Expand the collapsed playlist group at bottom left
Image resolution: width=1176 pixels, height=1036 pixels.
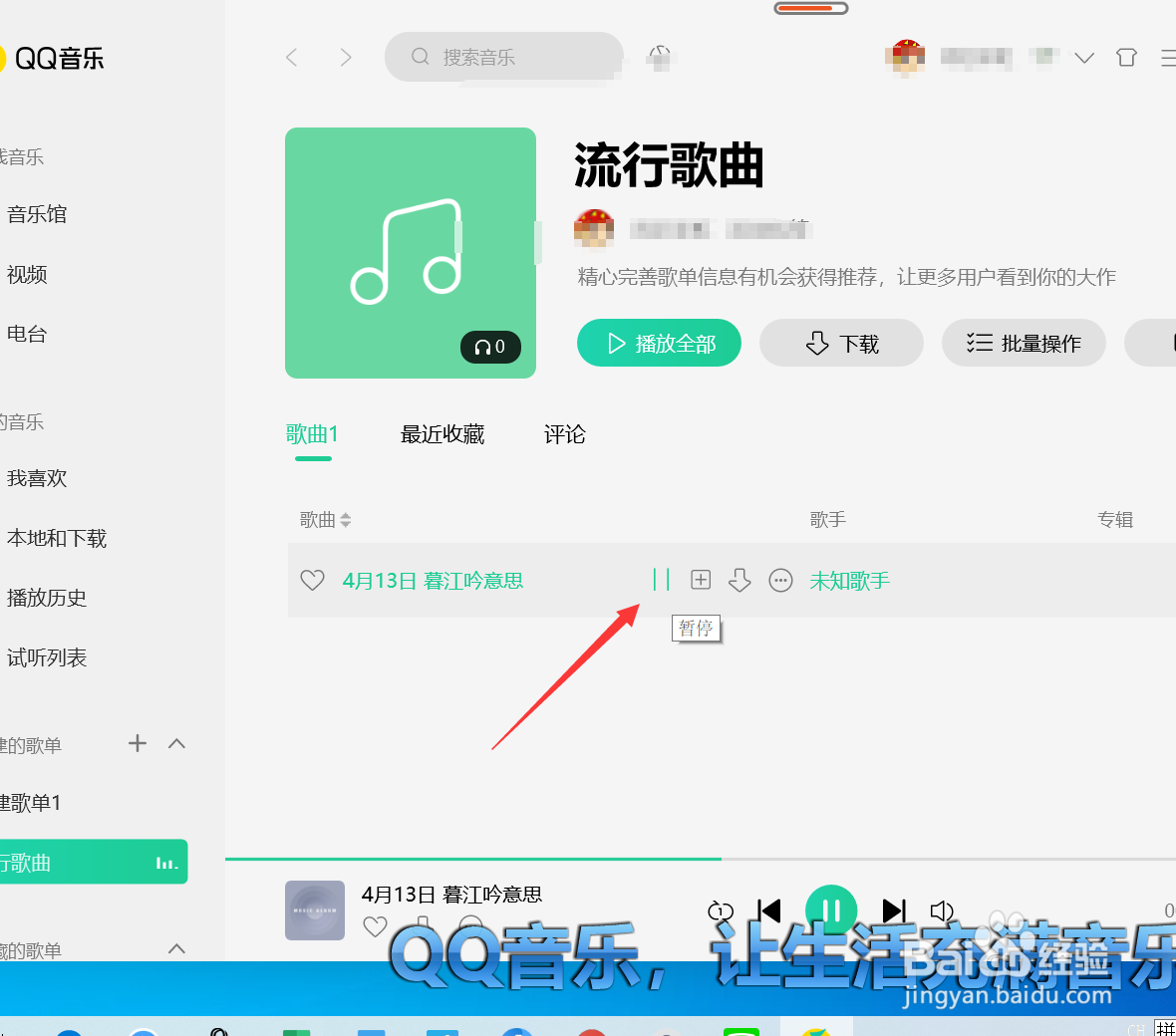click(176, 948)
